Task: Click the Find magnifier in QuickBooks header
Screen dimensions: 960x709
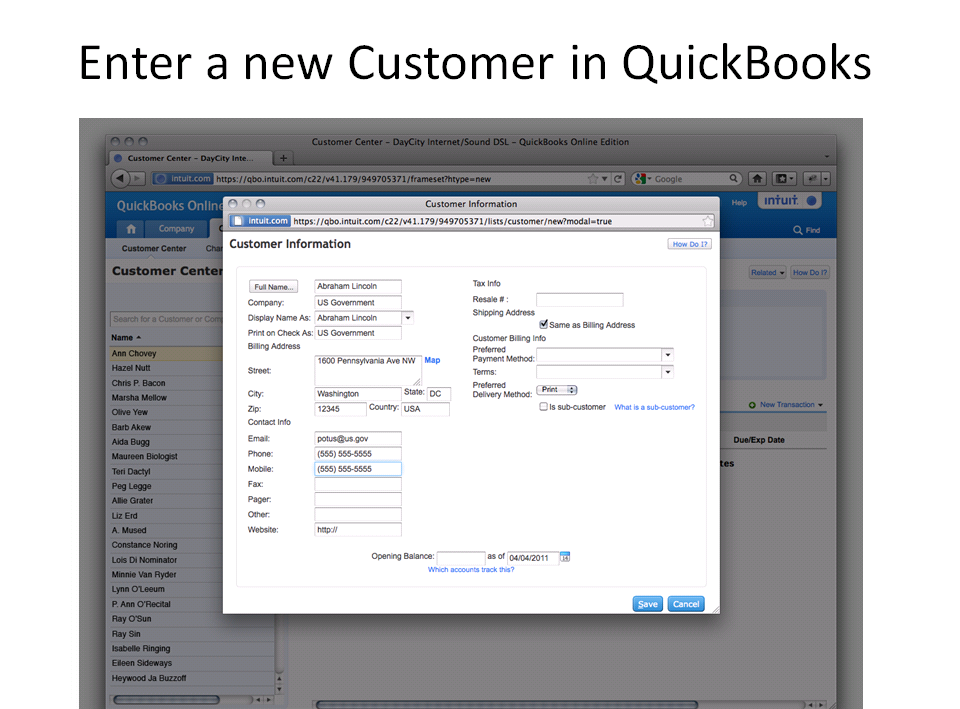Action: [797, 230]
